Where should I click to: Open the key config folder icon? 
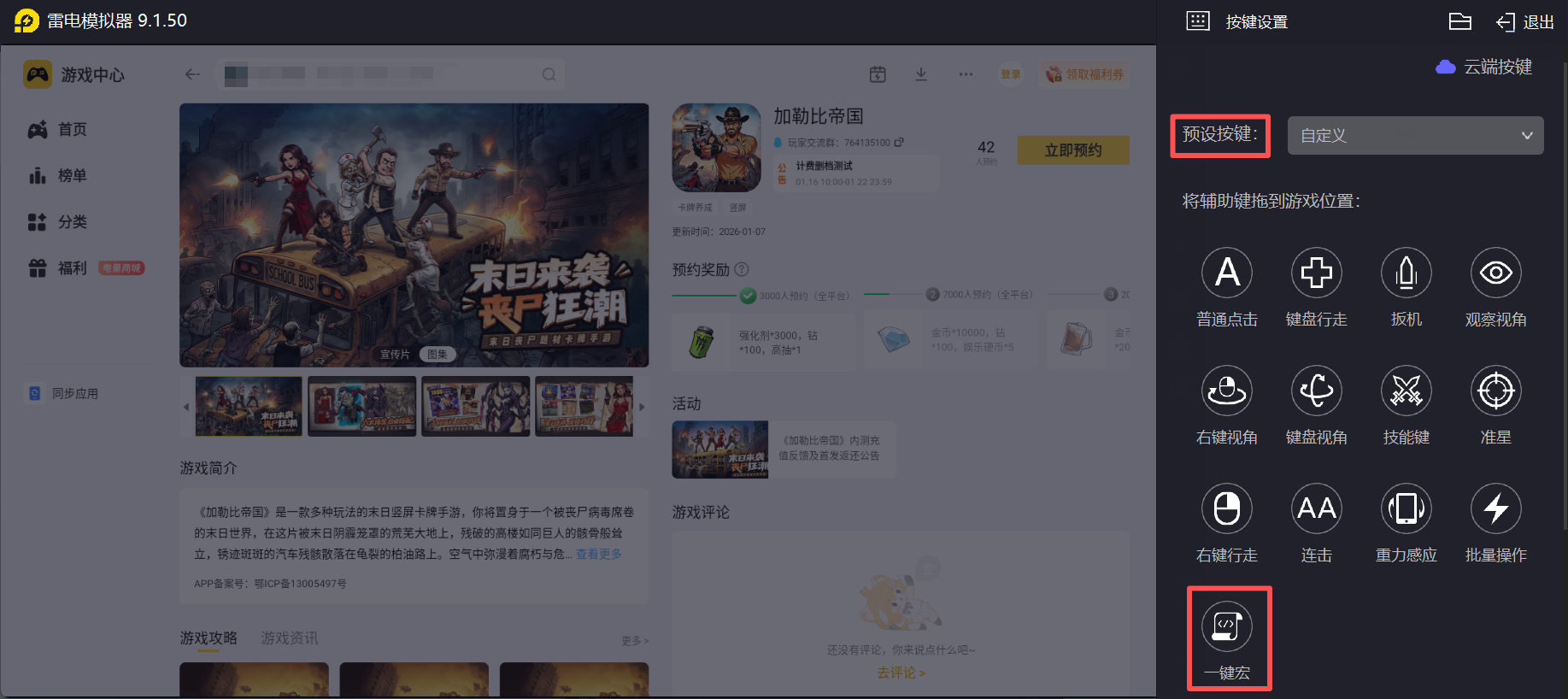1460,21
